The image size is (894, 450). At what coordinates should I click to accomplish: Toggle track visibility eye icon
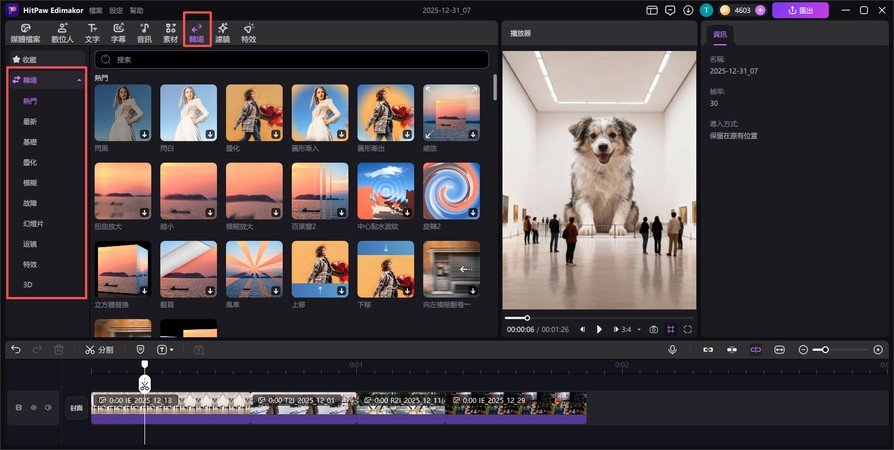[33, 407]
